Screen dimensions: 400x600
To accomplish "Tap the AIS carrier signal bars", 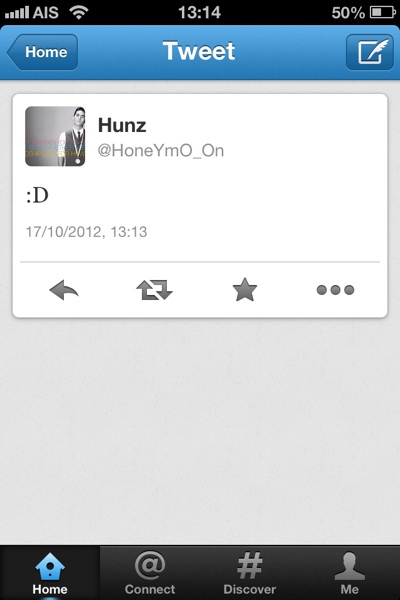I will (x=16, y=13).
